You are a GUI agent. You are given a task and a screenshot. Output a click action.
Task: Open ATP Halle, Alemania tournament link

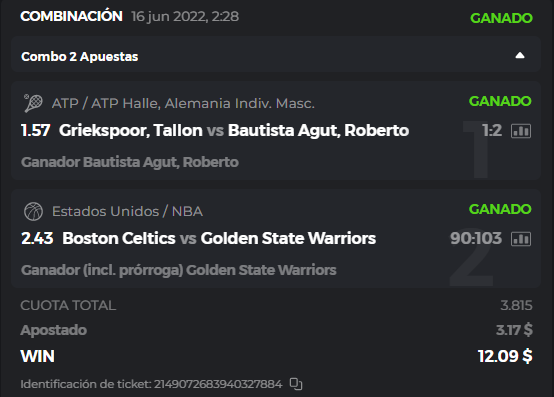(183, 103)
